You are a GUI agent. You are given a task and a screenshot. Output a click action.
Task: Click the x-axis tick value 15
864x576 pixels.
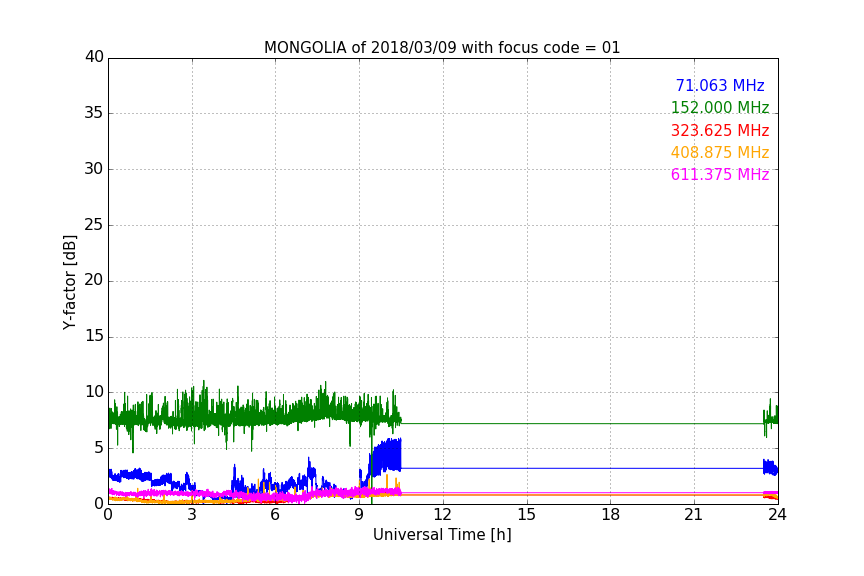point(527,515)
